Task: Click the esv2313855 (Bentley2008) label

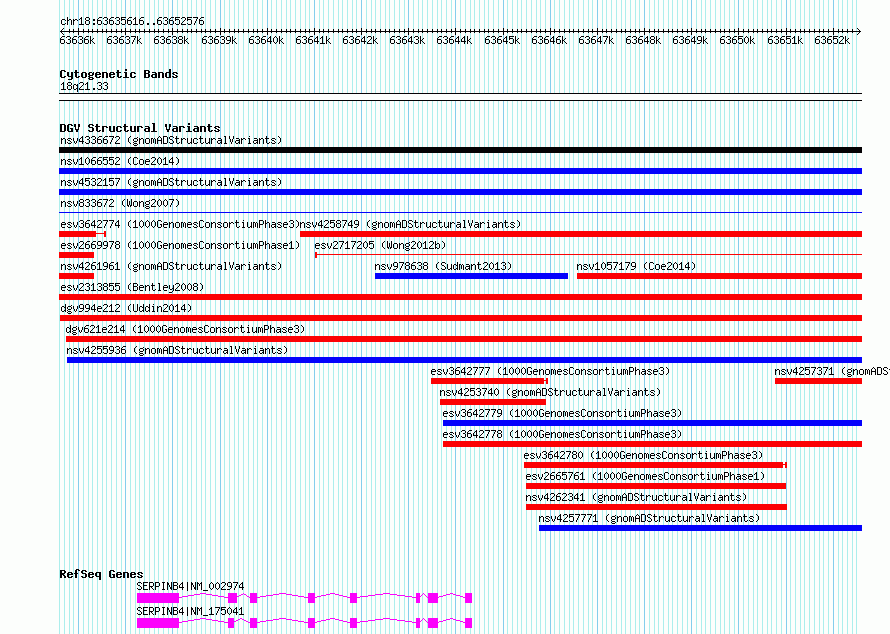Action: tap(132, 287)
